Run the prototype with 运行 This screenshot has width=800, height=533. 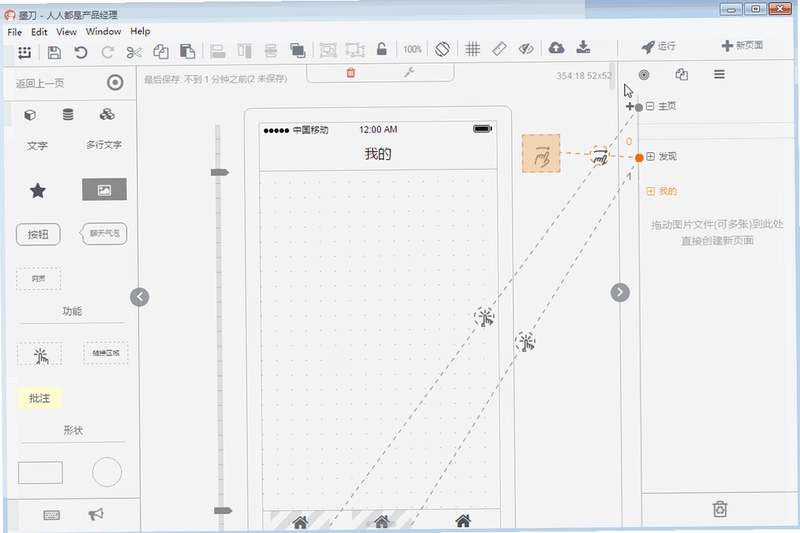coord(658,46)
